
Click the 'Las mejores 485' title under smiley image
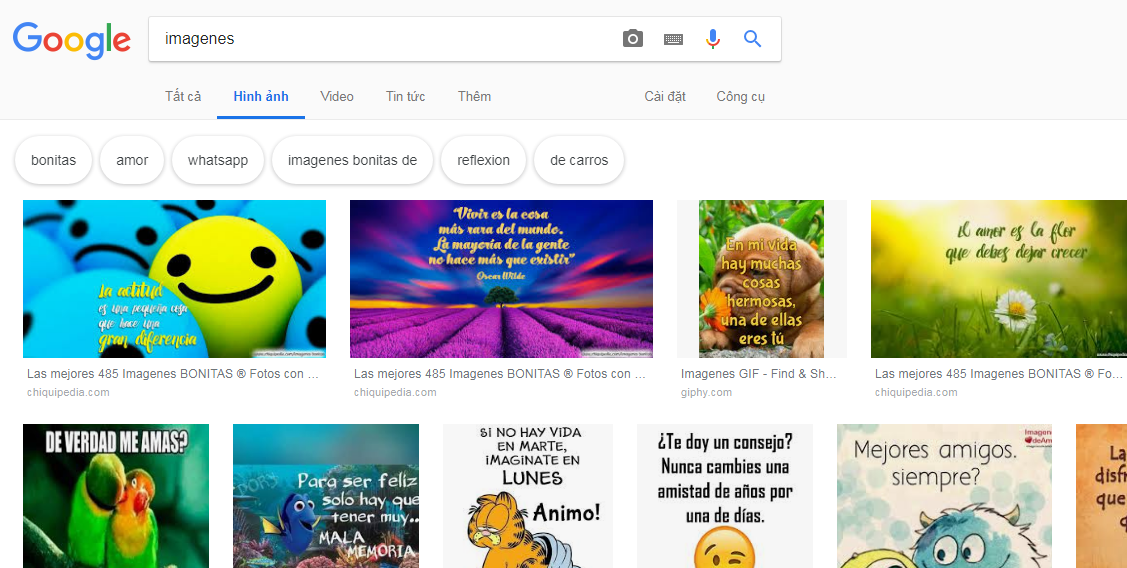click(172, 374)
